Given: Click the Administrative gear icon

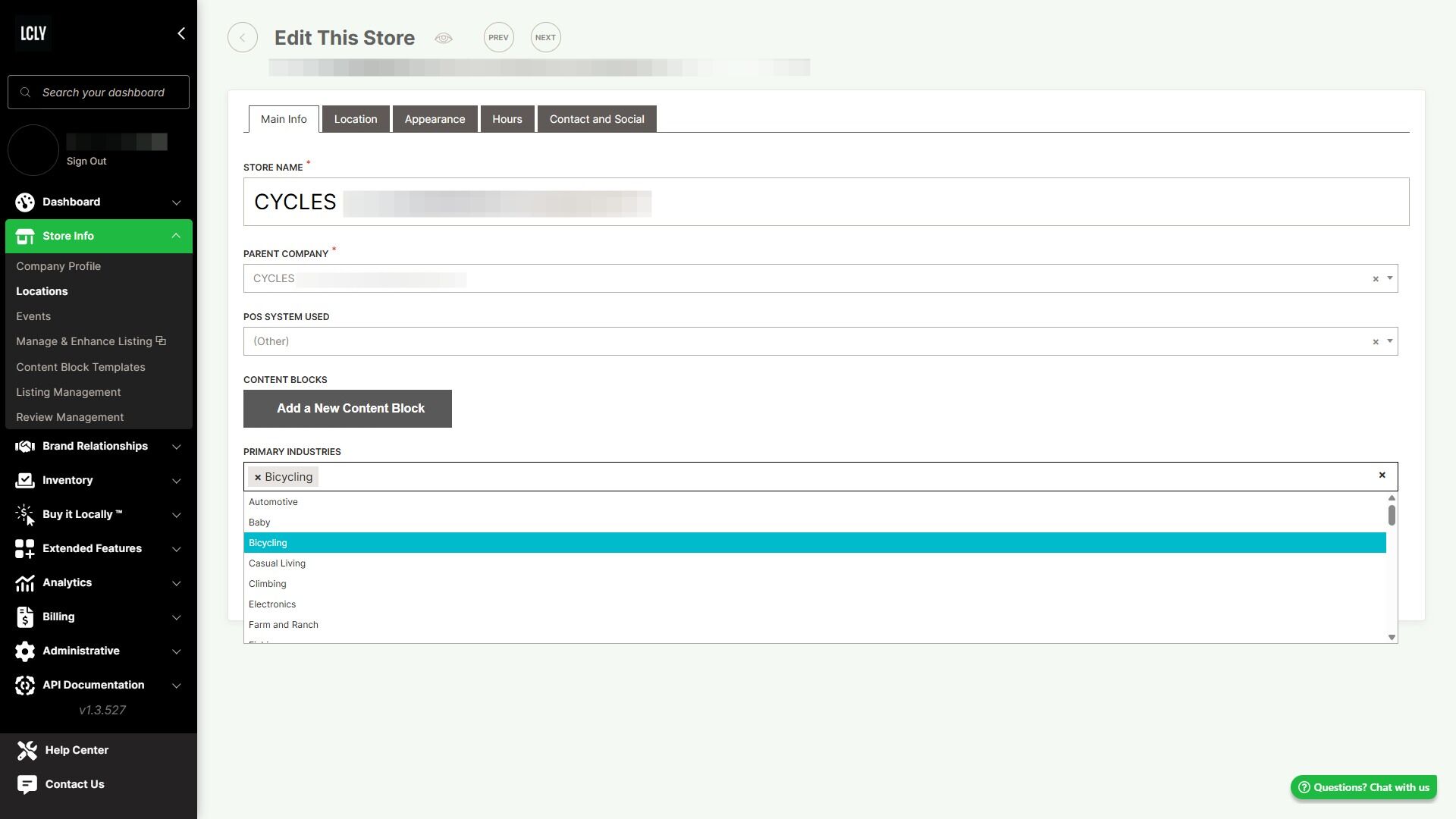Looking at the screenshot, I should coord(24,651).
